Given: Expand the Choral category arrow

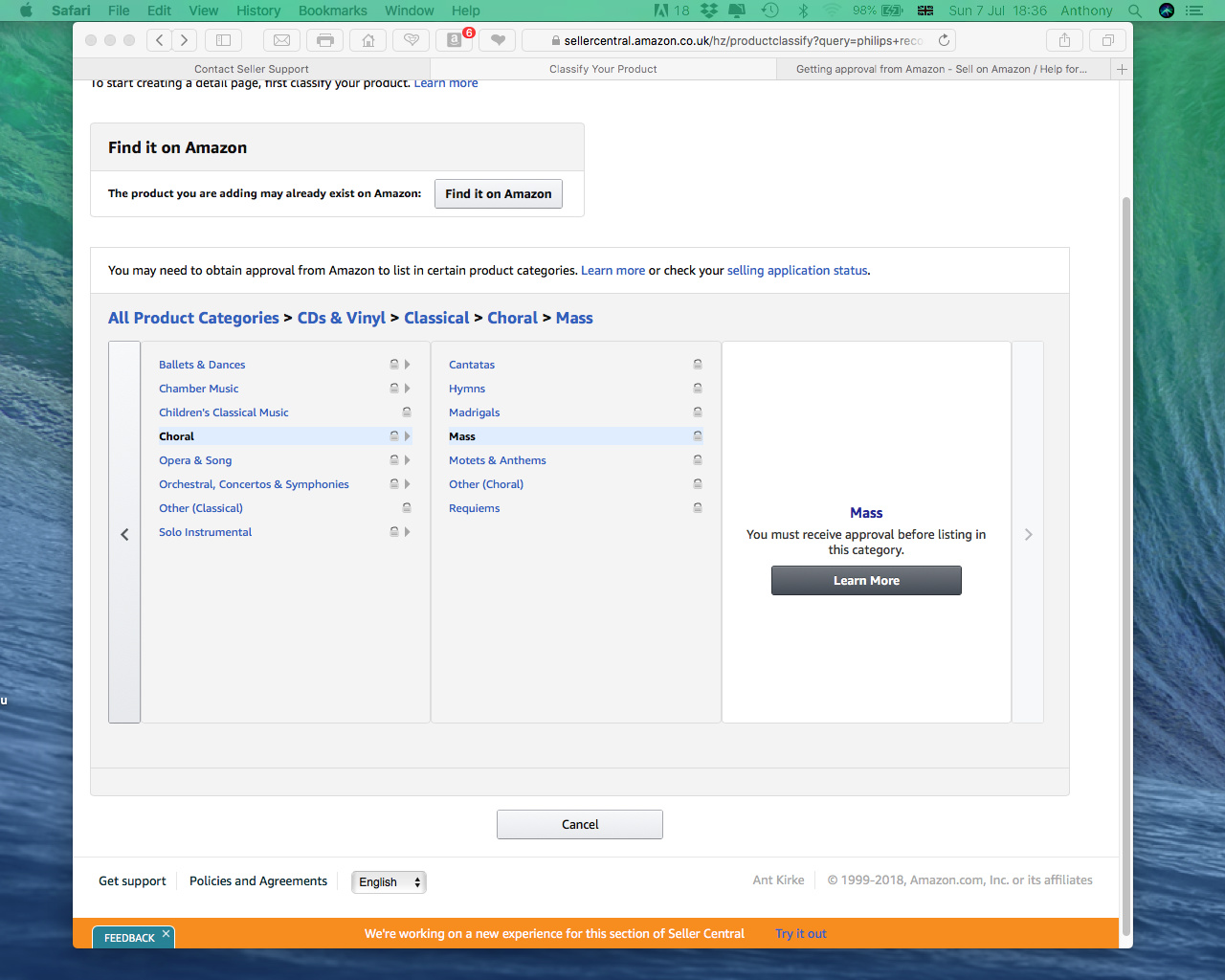Looking at the screenshot, I should 408,435.
